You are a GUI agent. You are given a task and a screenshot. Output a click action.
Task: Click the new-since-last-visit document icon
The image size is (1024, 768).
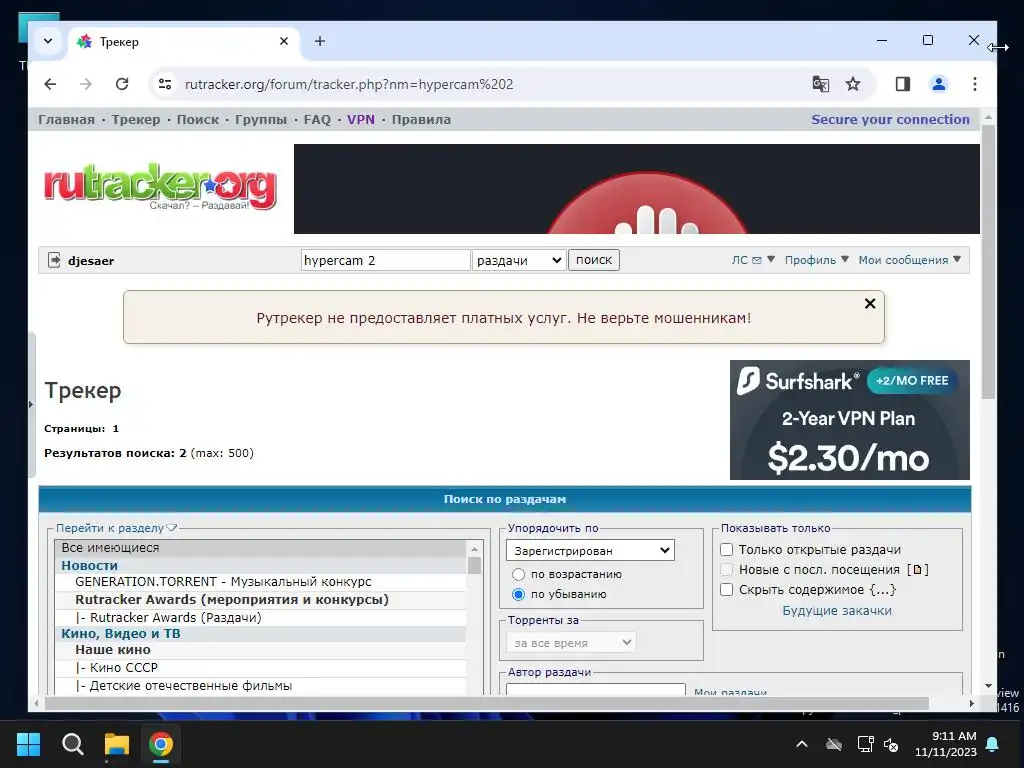click(918, 569)
